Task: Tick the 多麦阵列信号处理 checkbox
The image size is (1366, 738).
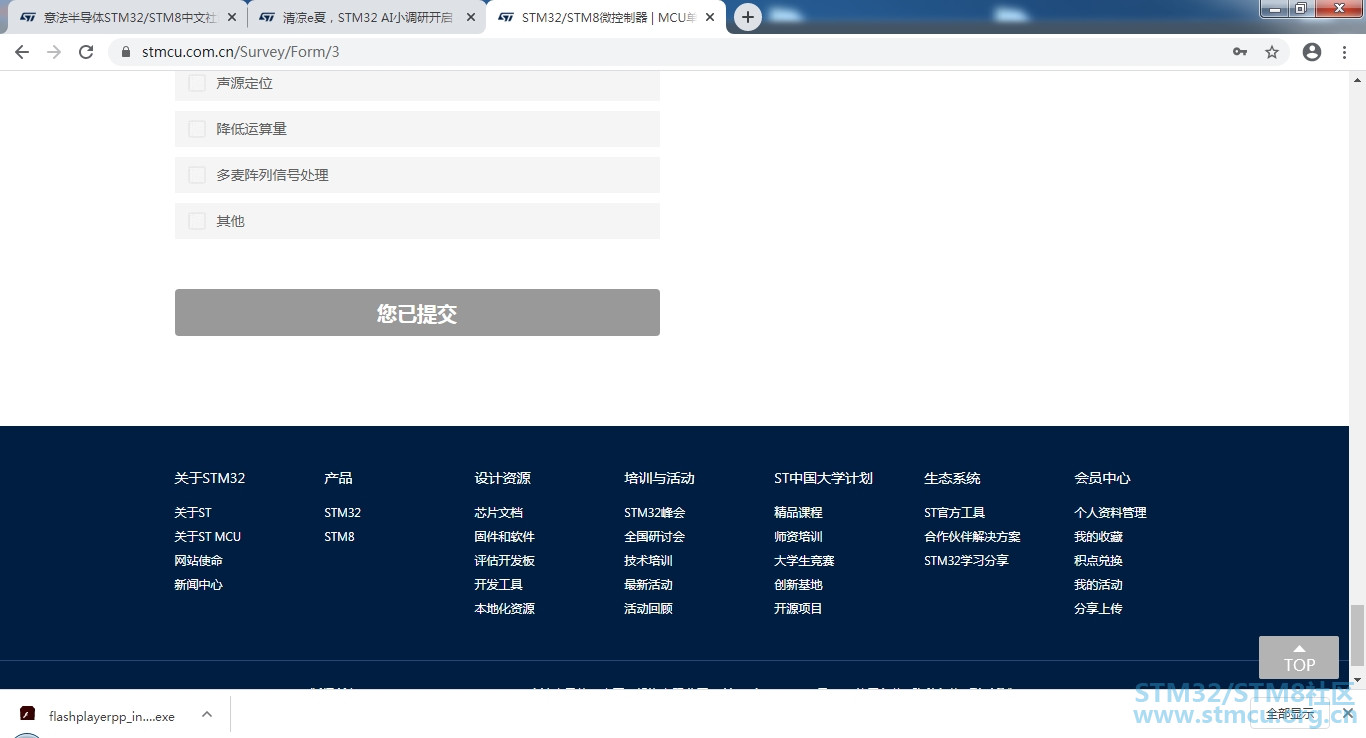Action: coord(197,175)
